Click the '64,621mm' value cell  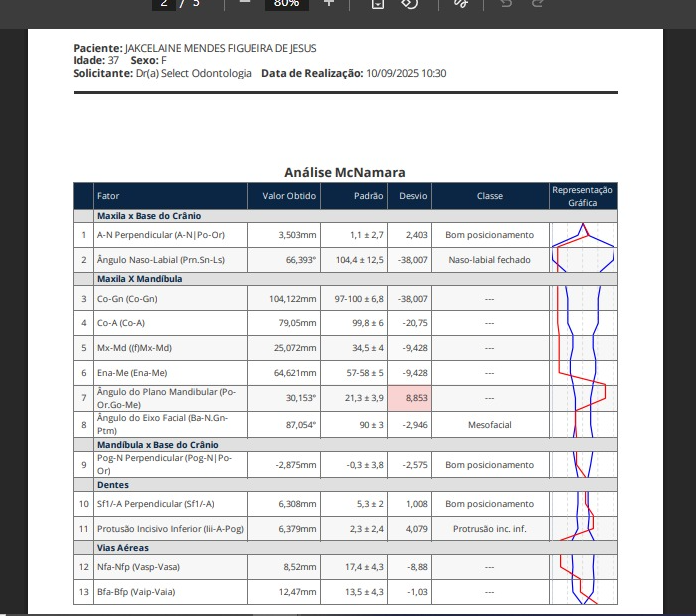point(284,373)
